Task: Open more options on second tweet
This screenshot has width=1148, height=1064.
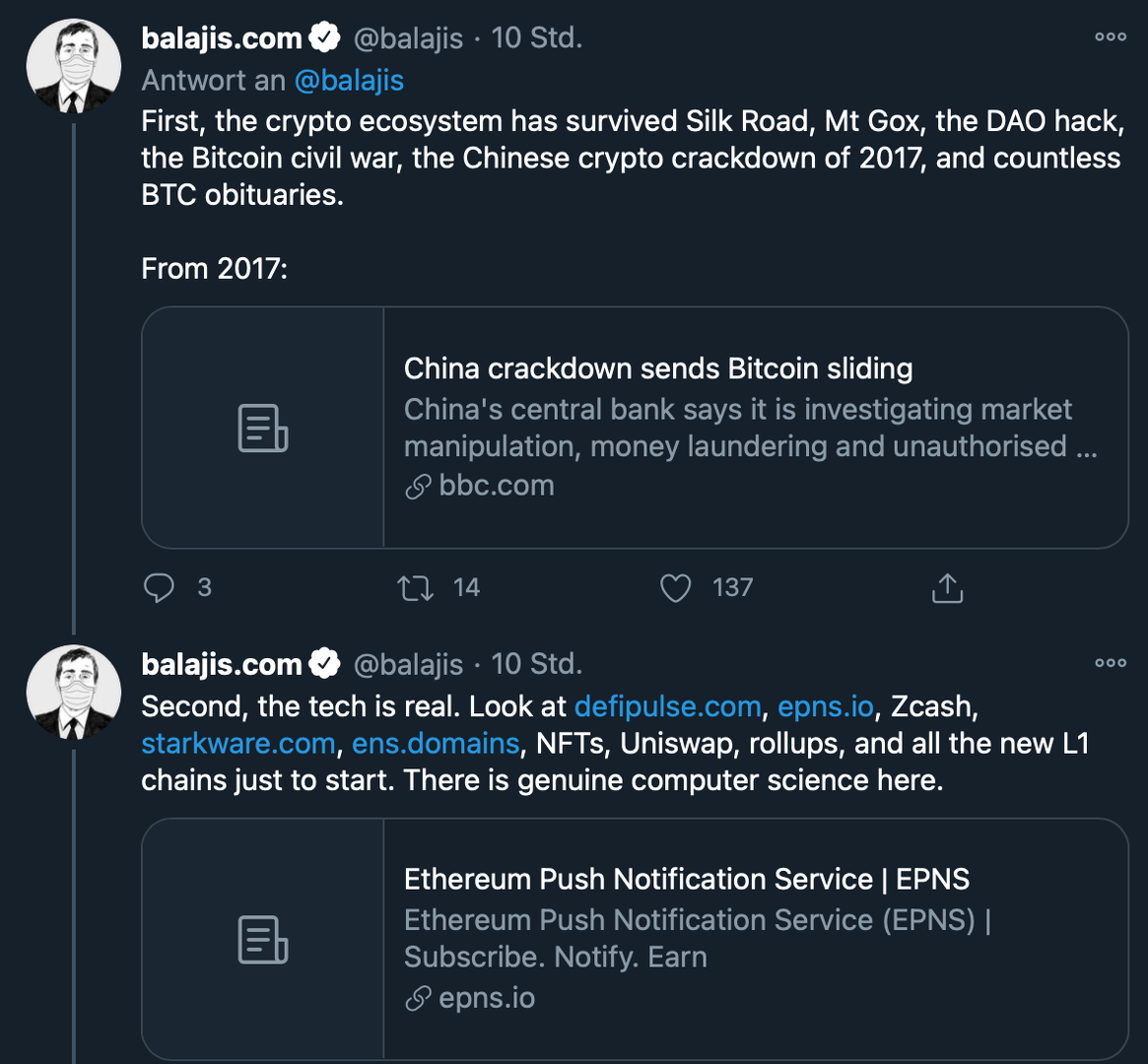Action: click(x=1111, y=663)
